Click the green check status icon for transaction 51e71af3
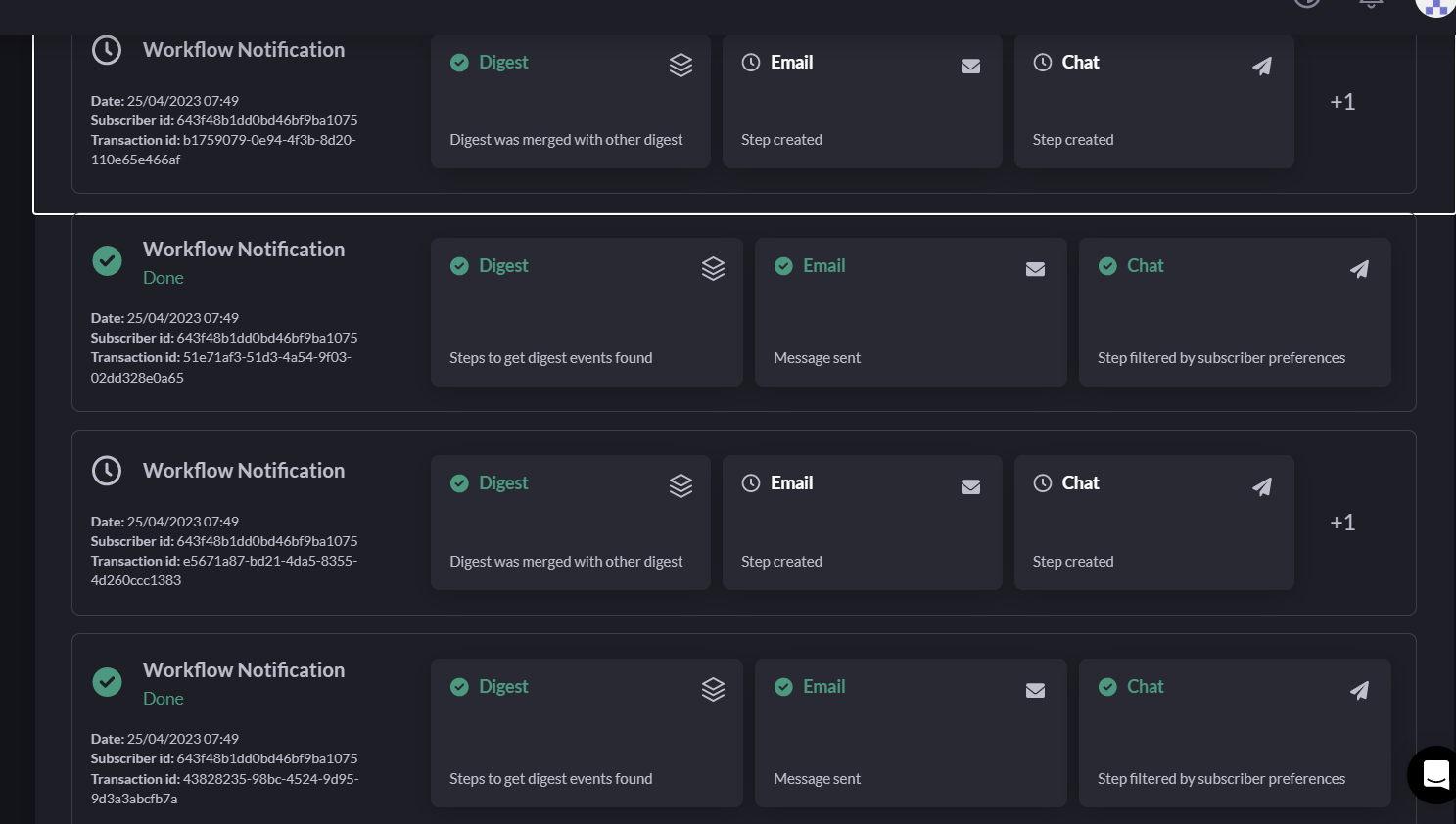The image size is (1456, 824). (x=107, y=261)
